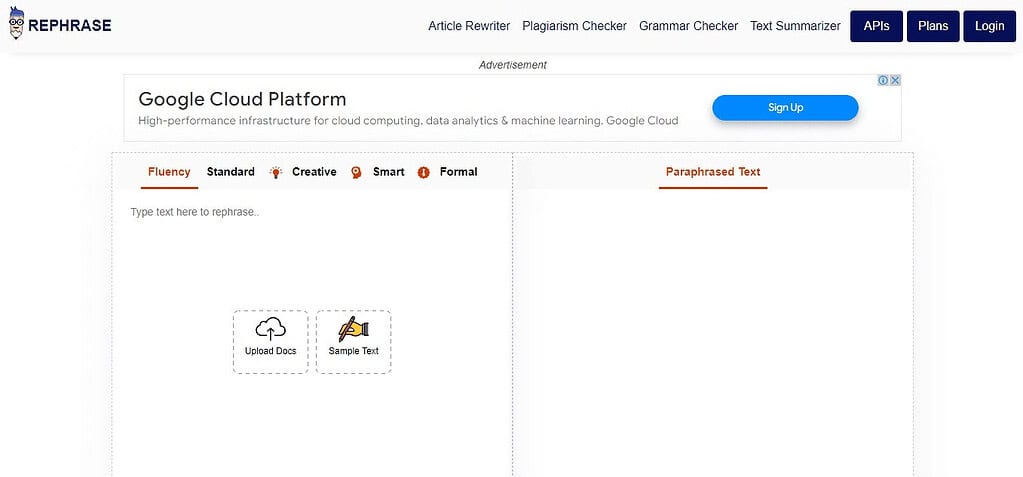Switch to the Fluency mode tab
The image size is (1023, 477).
[169, 172]
